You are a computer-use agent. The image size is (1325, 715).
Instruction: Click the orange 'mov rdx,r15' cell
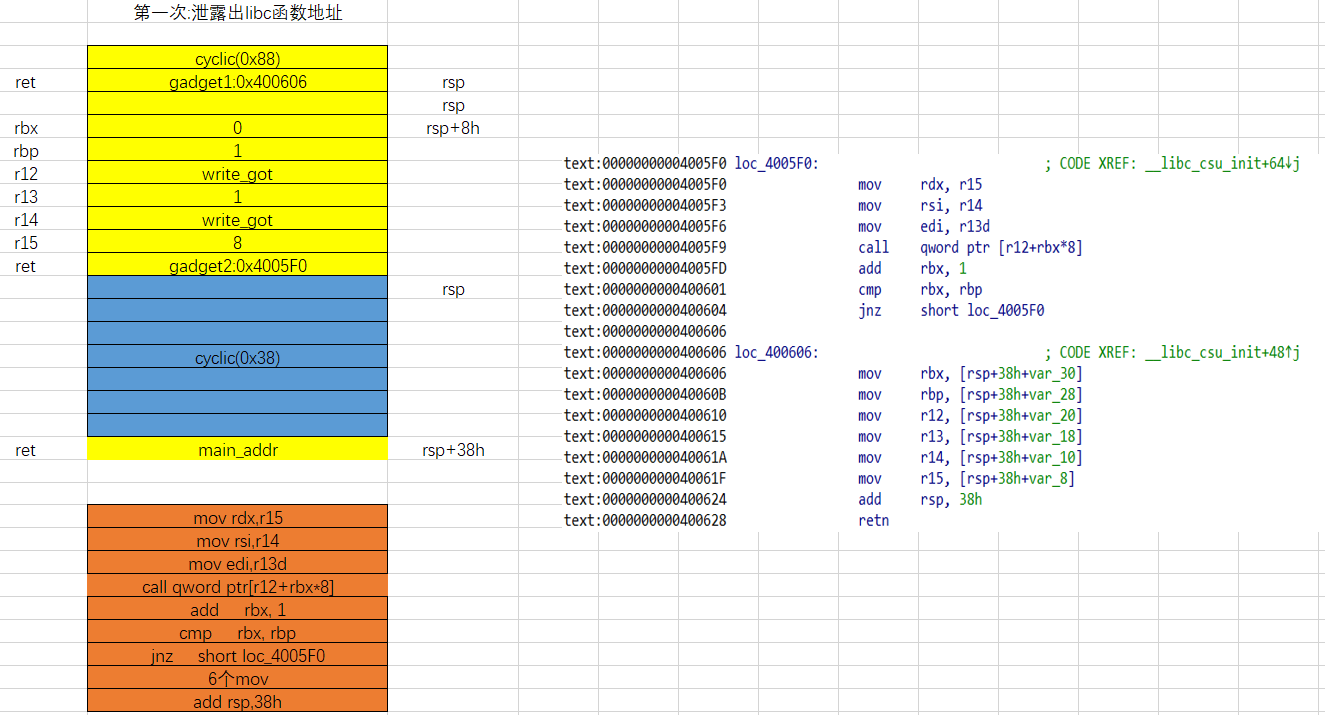[x=238, y=518]
